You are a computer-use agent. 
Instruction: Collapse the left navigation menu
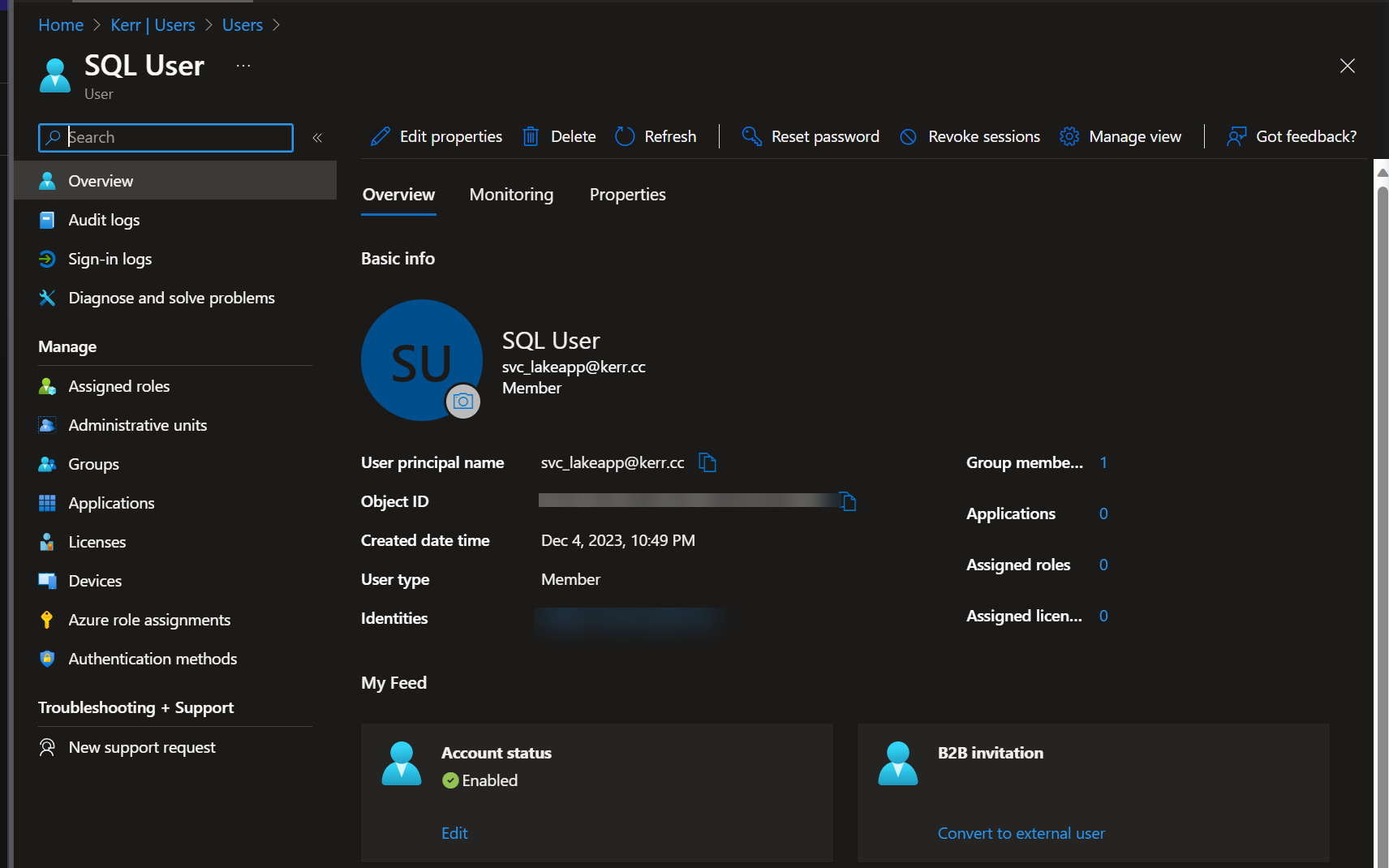coord(317,138)
